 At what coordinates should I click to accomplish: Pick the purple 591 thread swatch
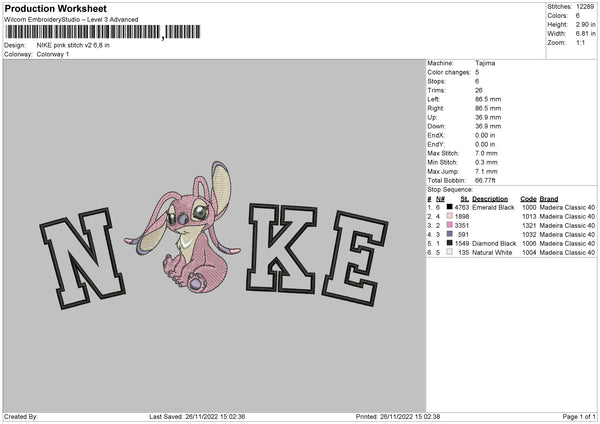coord(451,234)
